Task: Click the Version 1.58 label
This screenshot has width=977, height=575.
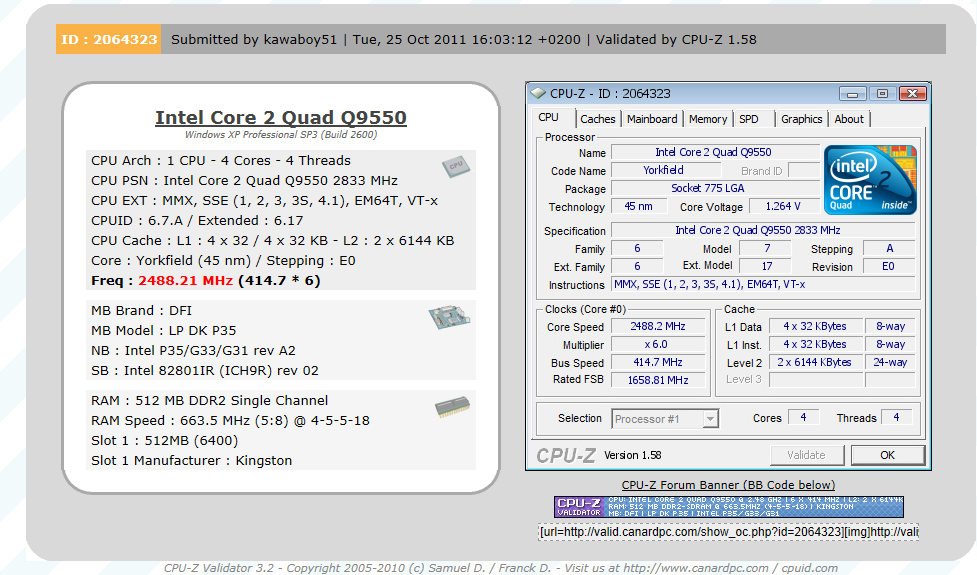Action: point(632,455)
